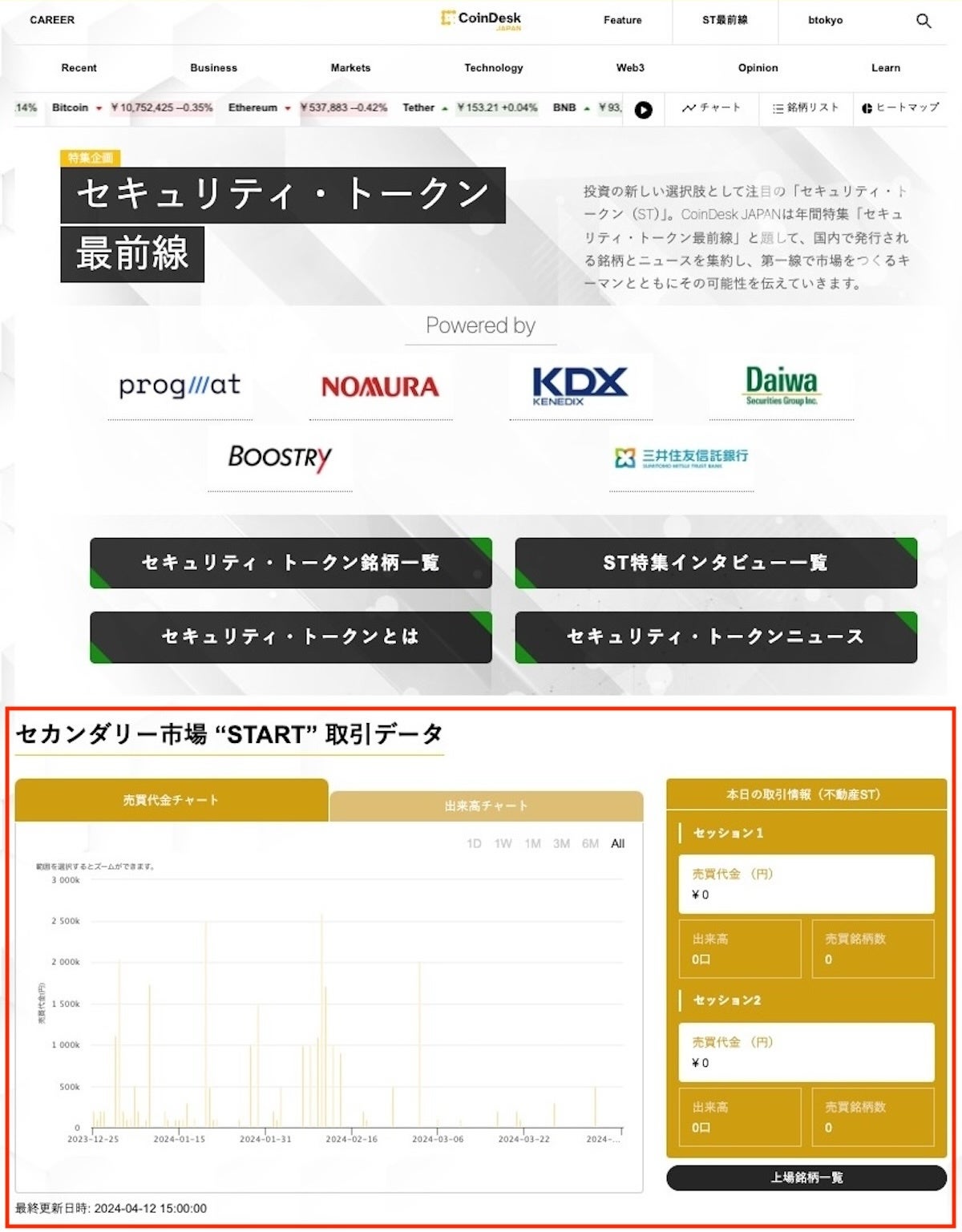Go to the Learn section
The image size is (962, 1232).
point(886,68)
